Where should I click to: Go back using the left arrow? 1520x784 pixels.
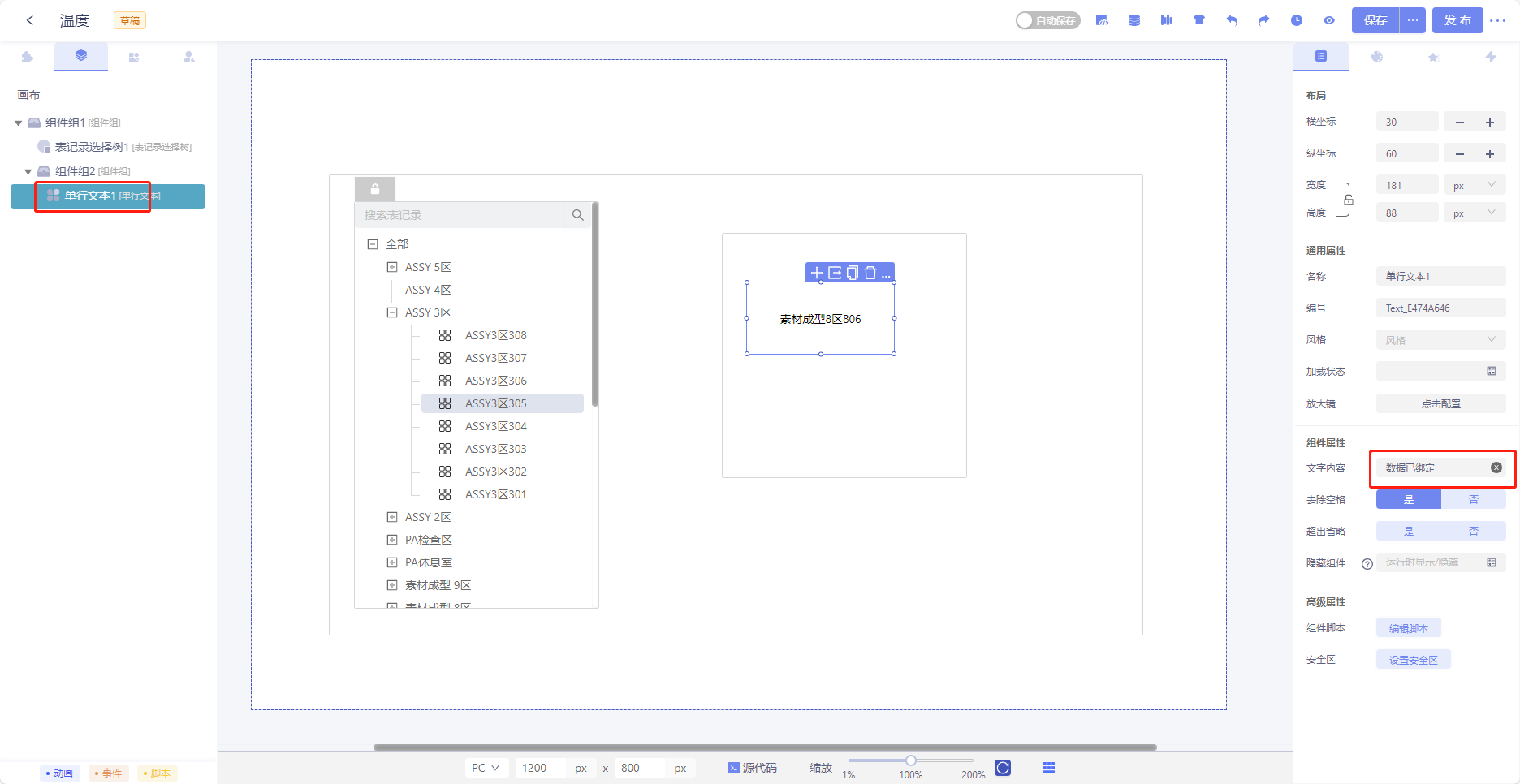pos(30,20)
